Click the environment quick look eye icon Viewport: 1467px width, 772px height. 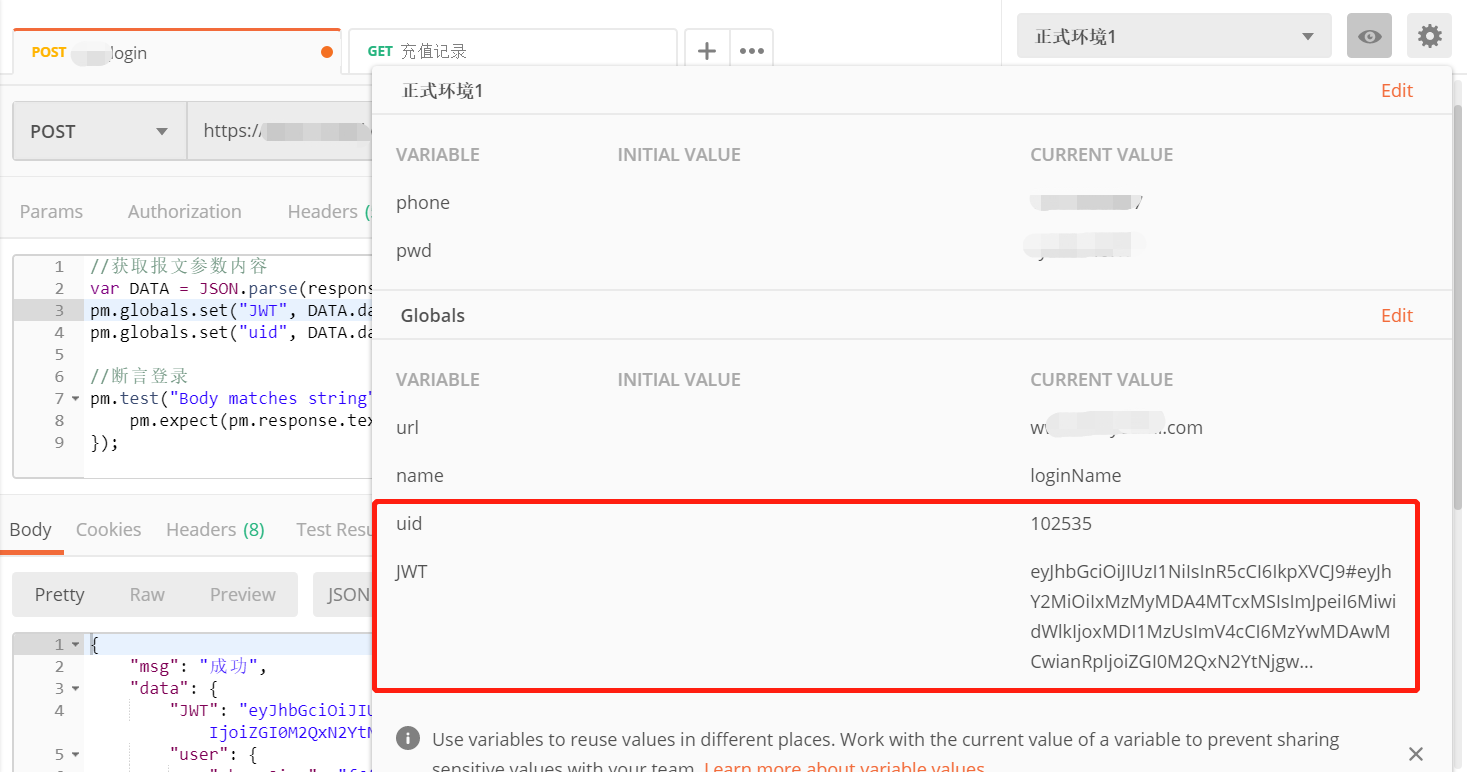[1369, 37]
